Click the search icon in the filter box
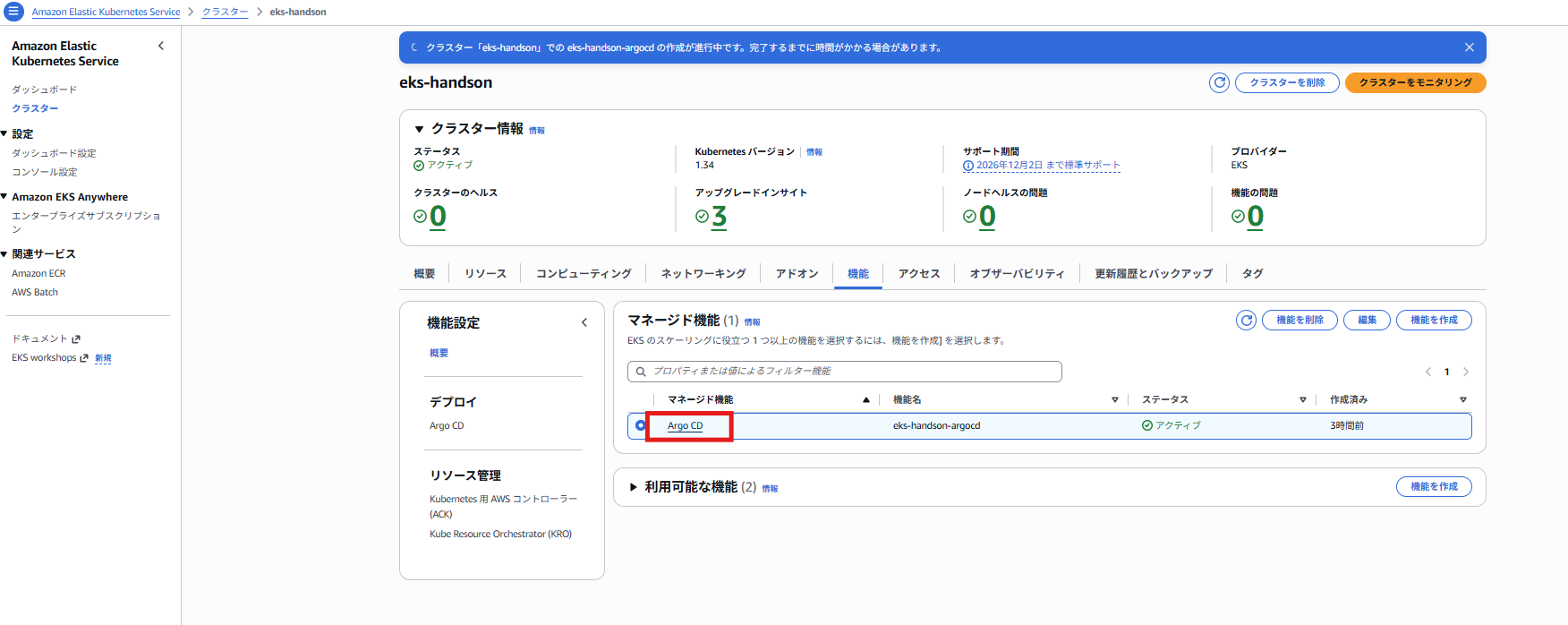1568x625 pixels. (x=641, y=372)
